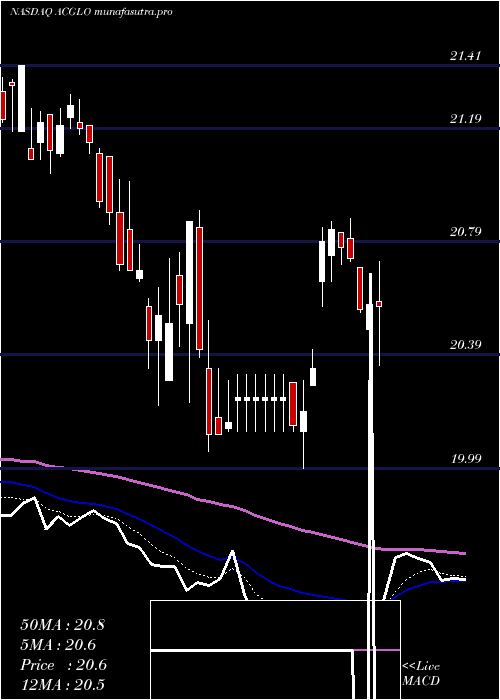Click the <<Live MACD label
This screenshot has width=500, height=700.
(421, 674)
